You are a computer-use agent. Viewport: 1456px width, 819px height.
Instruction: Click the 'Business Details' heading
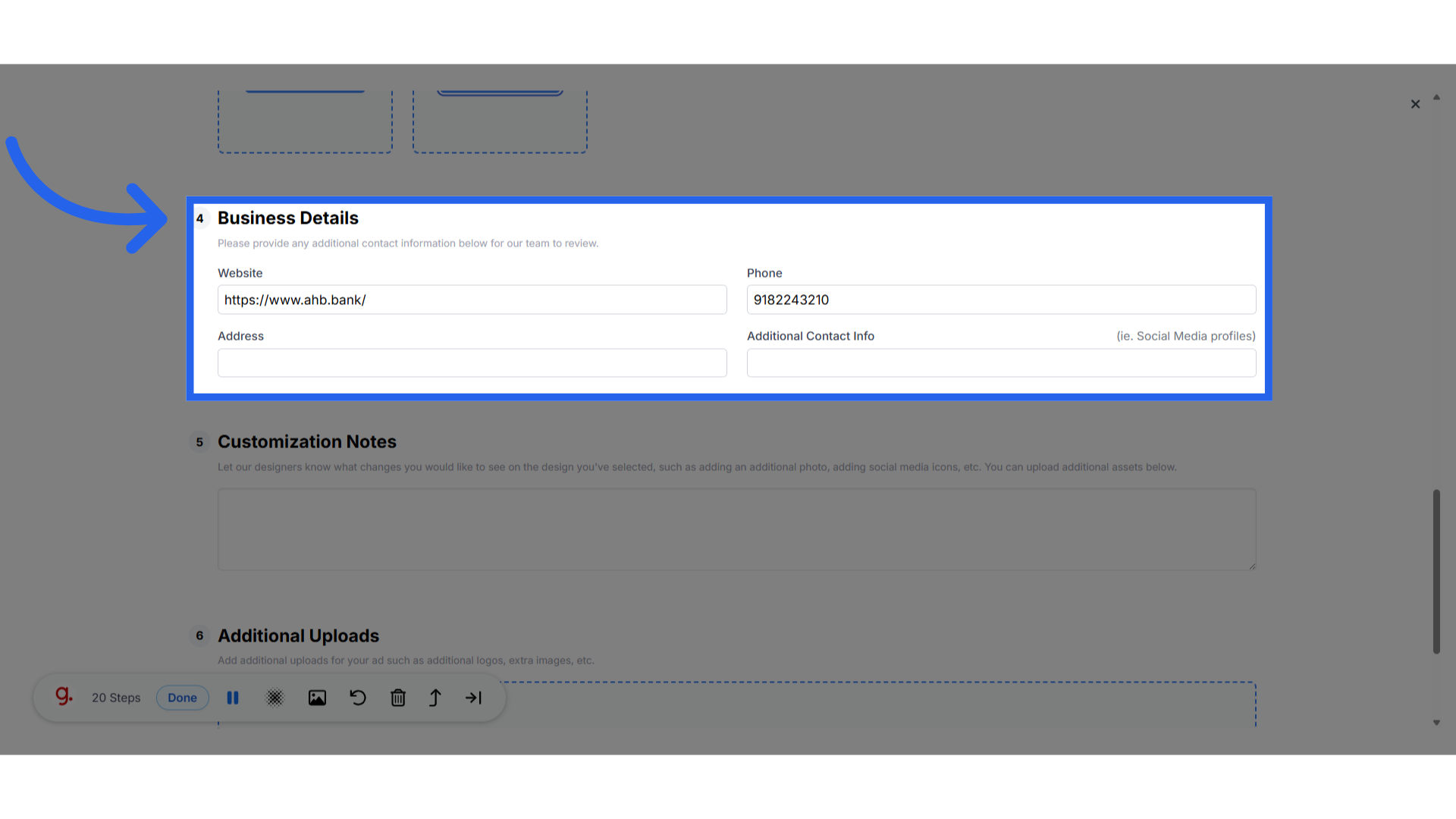[x=288, y=218]
